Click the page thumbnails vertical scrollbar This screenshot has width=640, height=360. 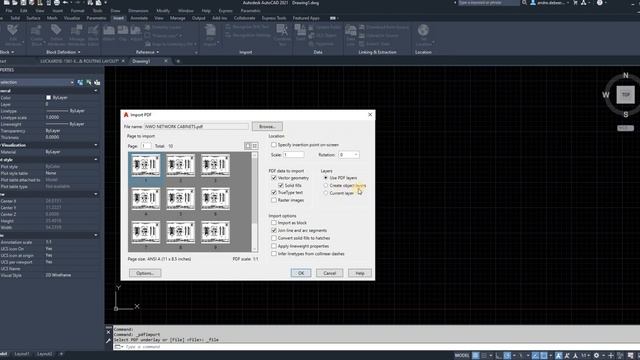(255, 202)
